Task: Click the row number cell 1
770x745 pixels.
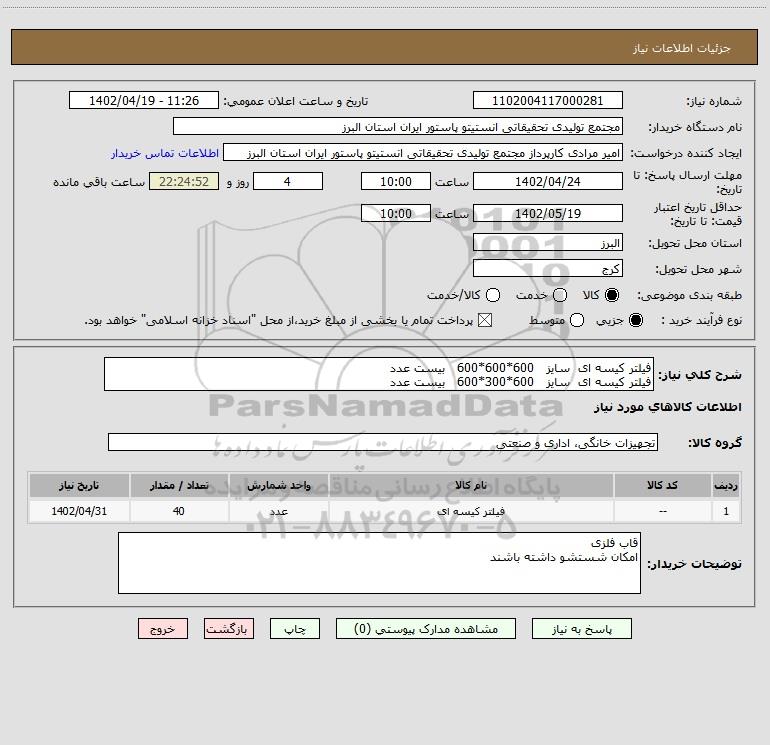Action: pos(726,511)
